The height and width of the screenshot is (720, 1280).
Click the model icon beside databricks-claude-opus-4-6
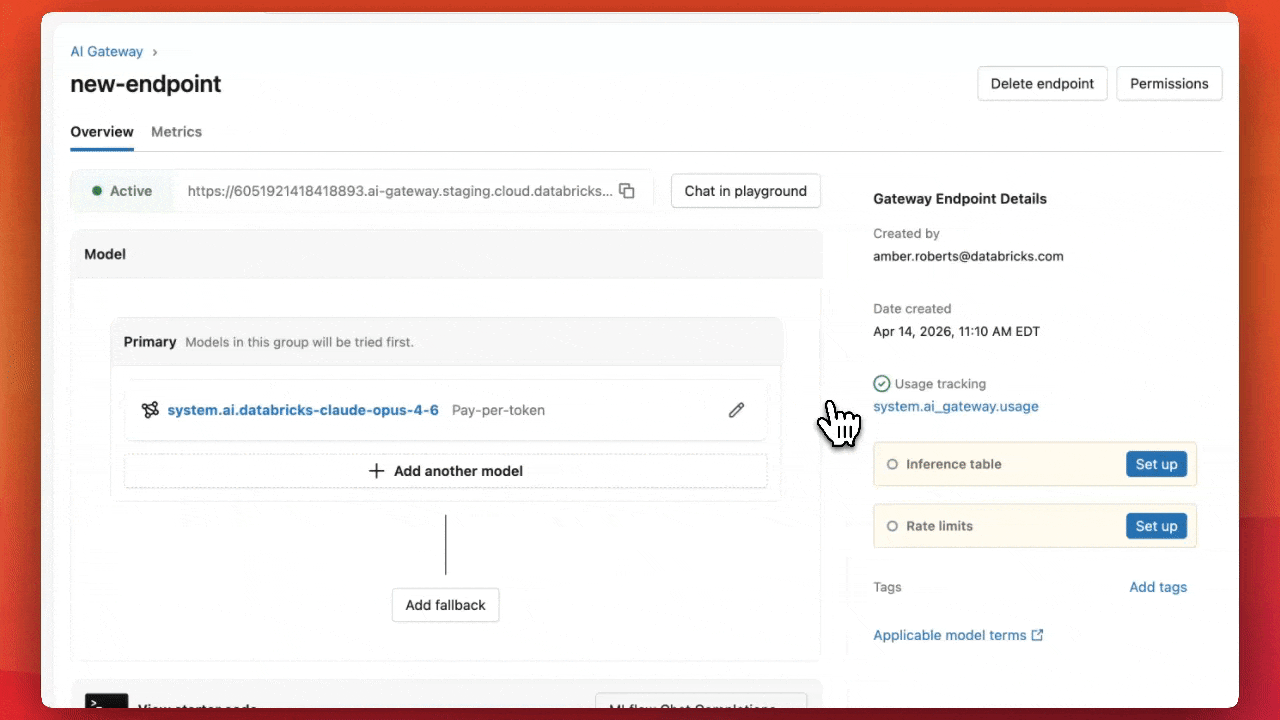[x=150, y=410]
